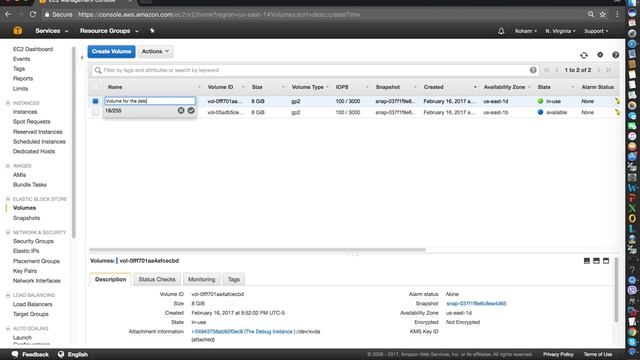
Task: Open the Roham account menu
Action: pos(526,31)
